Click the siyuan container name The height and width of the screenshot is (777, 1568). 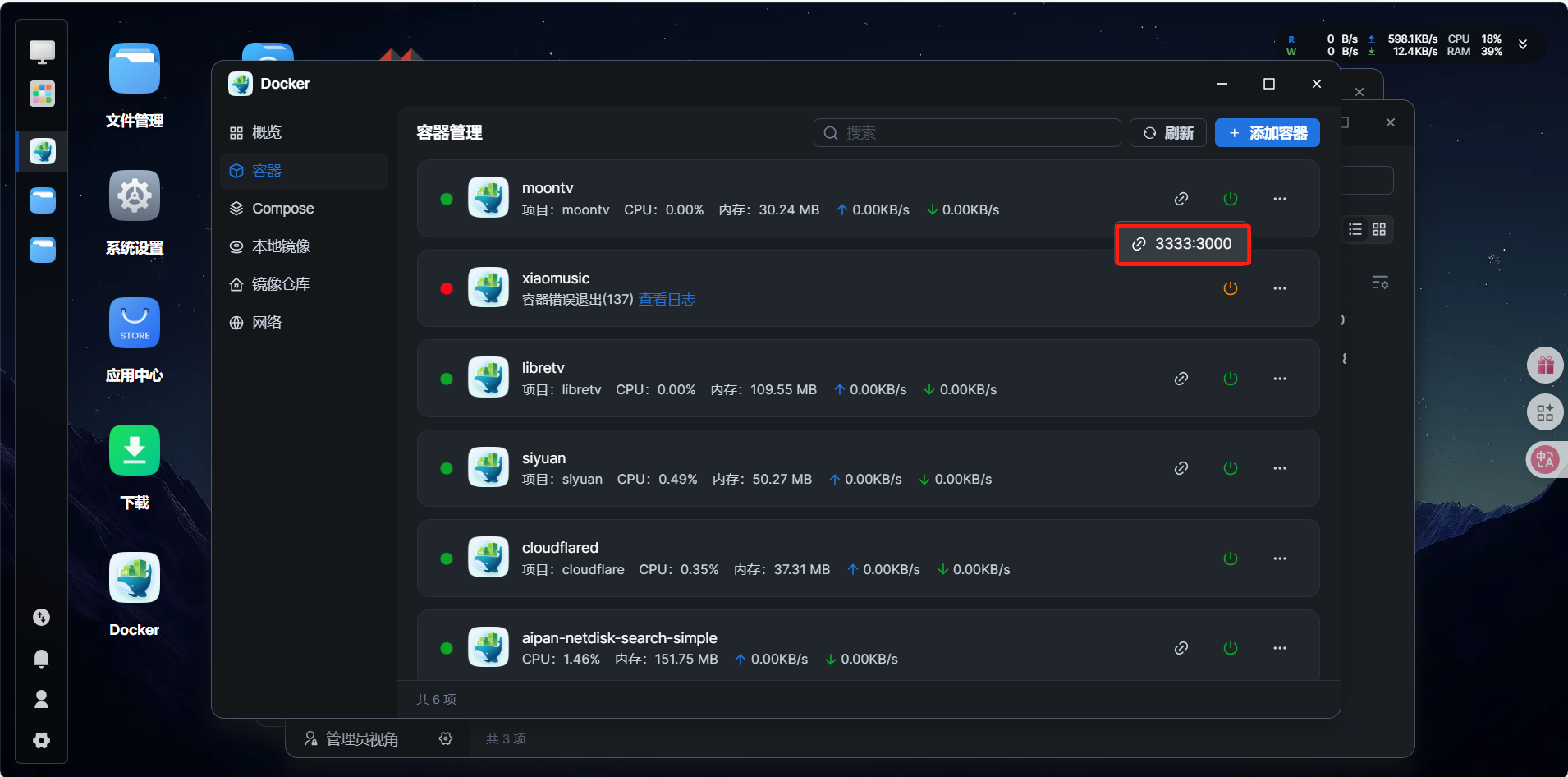pyautogui.click(x=543, y=458)
